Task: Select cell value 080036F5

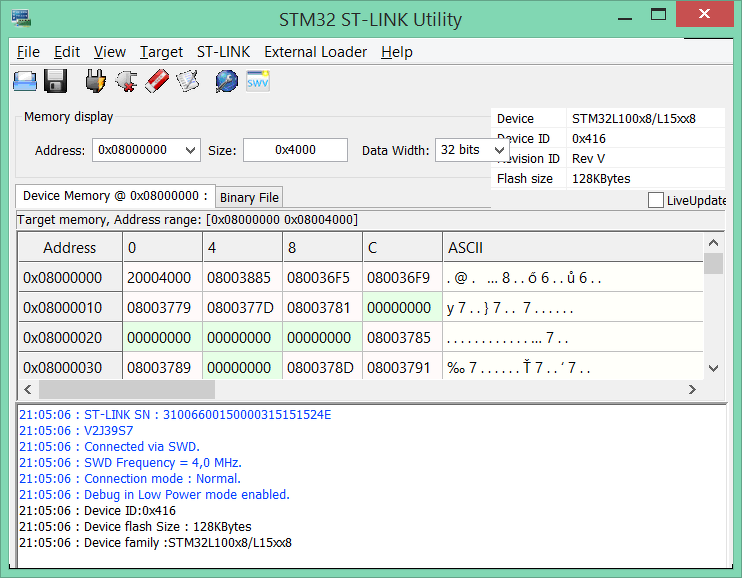Action: coord(322,277)
